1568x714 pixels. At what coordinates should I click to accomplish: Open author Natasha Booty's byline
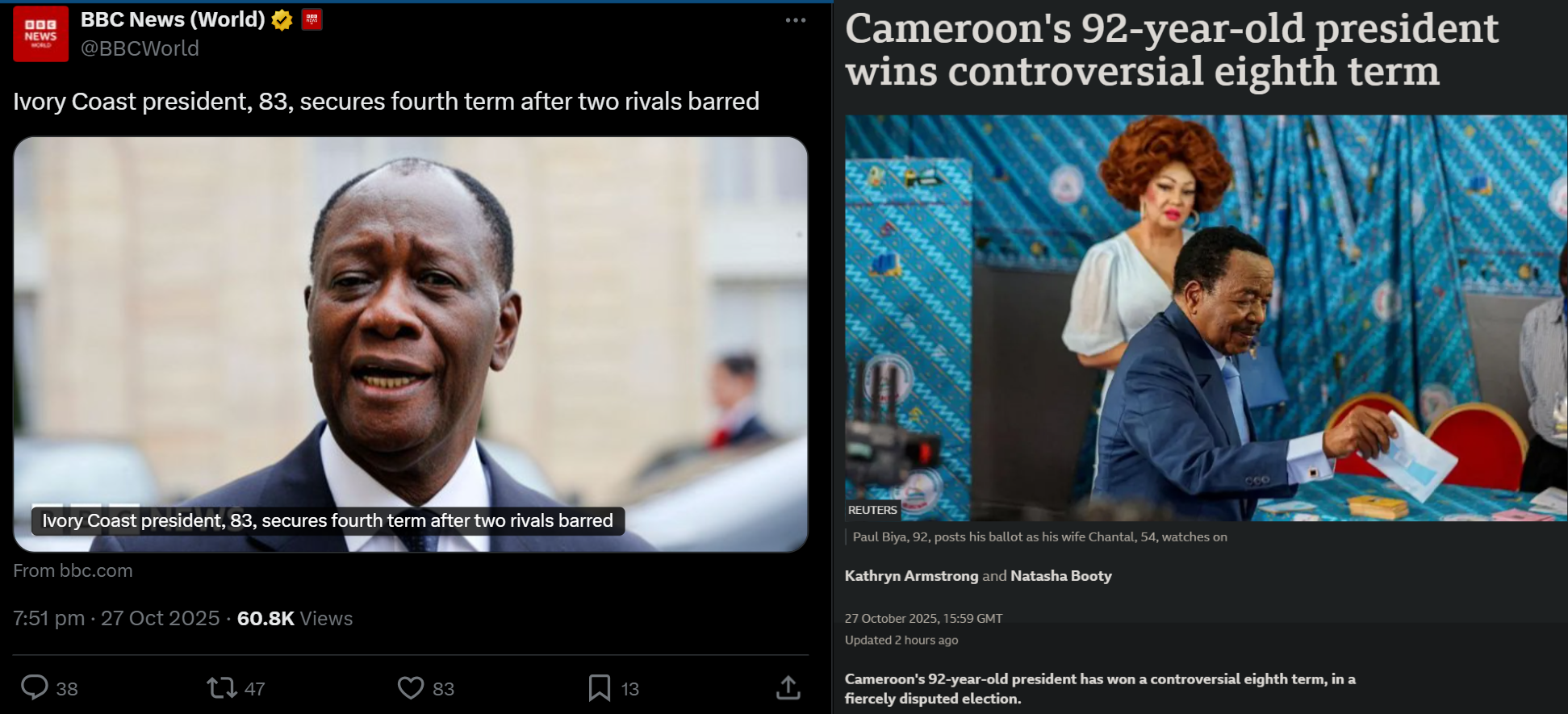click(1061, 576)
